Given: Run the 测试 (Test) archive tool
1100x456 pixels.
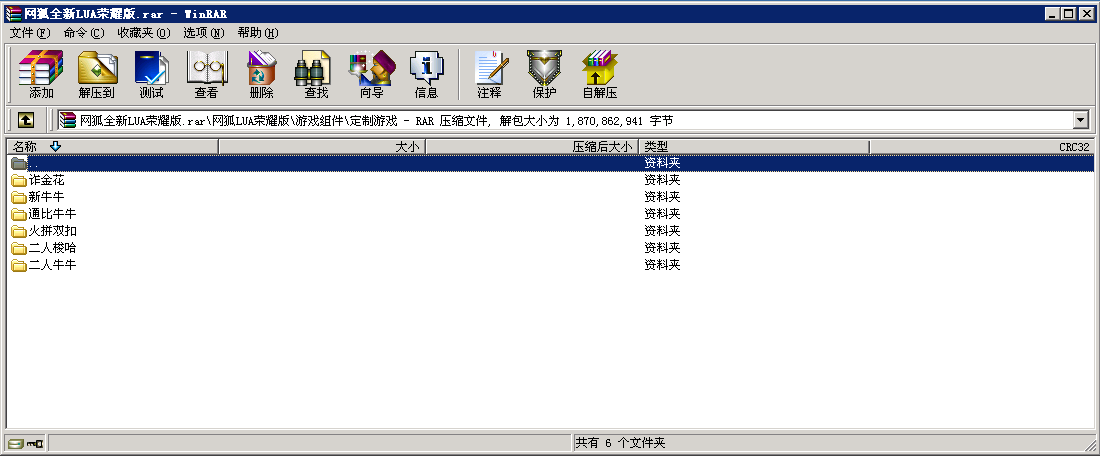Looking at the screenshot, I should pos(151,74).
